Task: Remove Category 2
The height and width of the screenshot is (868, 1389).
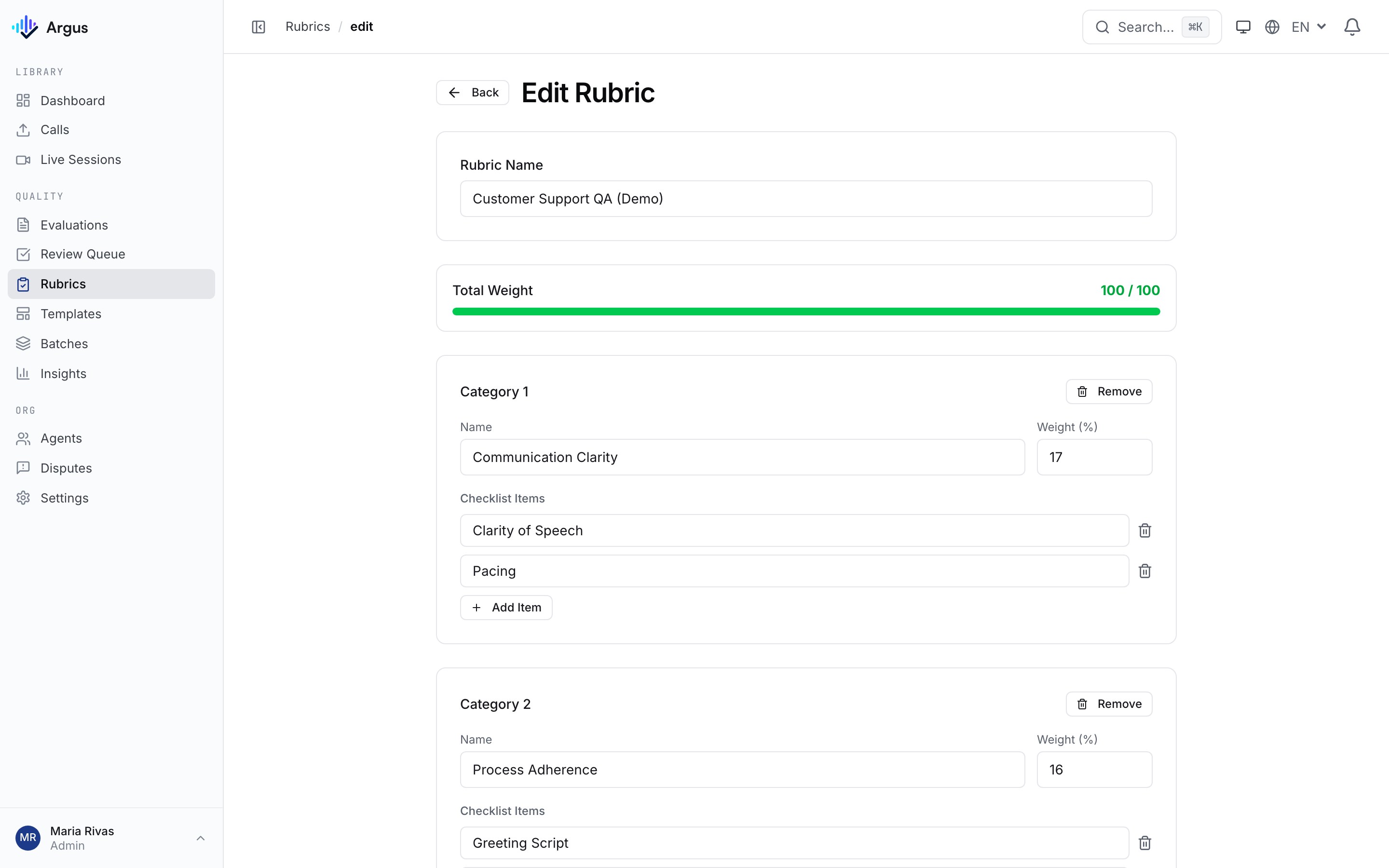Action: (1108, 704)
